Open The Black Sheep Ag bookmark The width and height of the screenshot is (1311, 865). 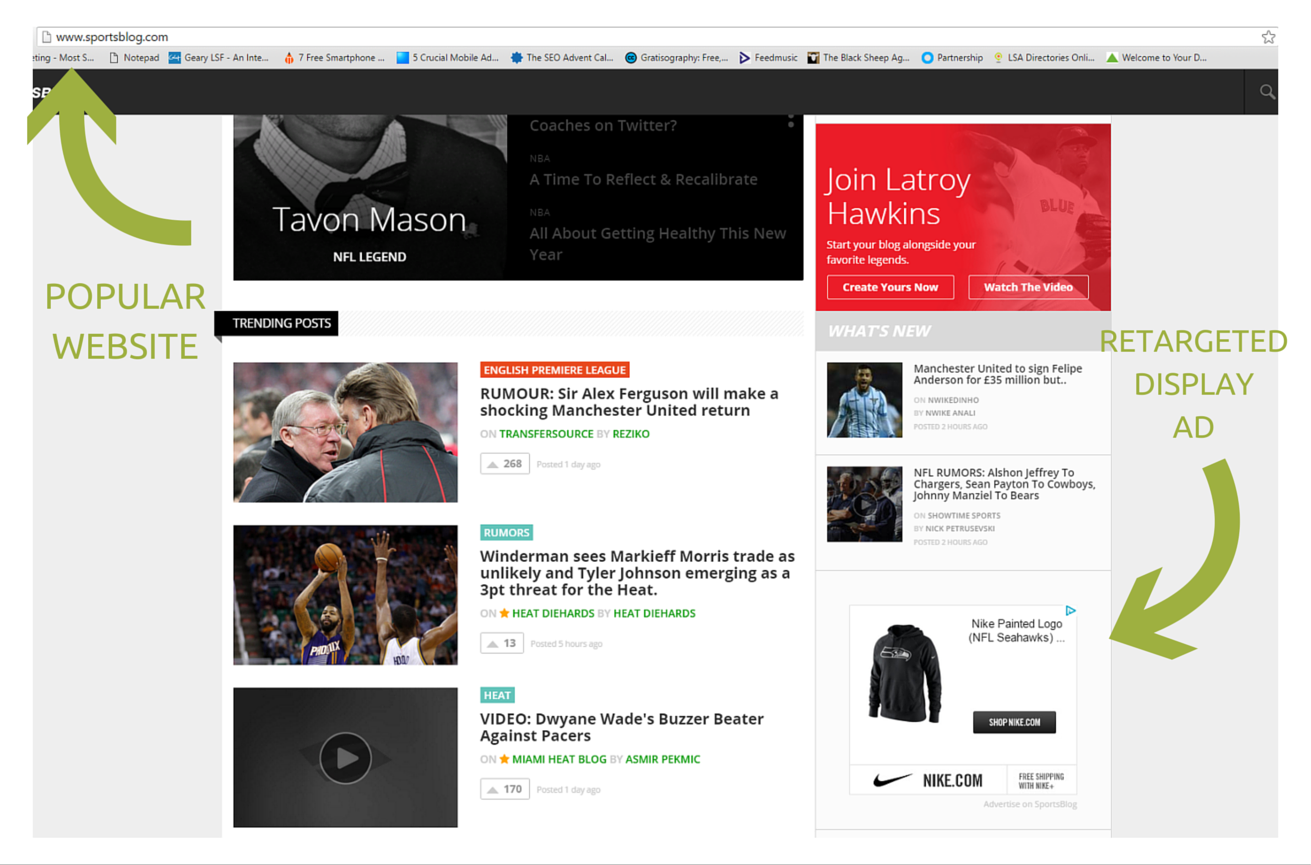(x=858, y=58)
